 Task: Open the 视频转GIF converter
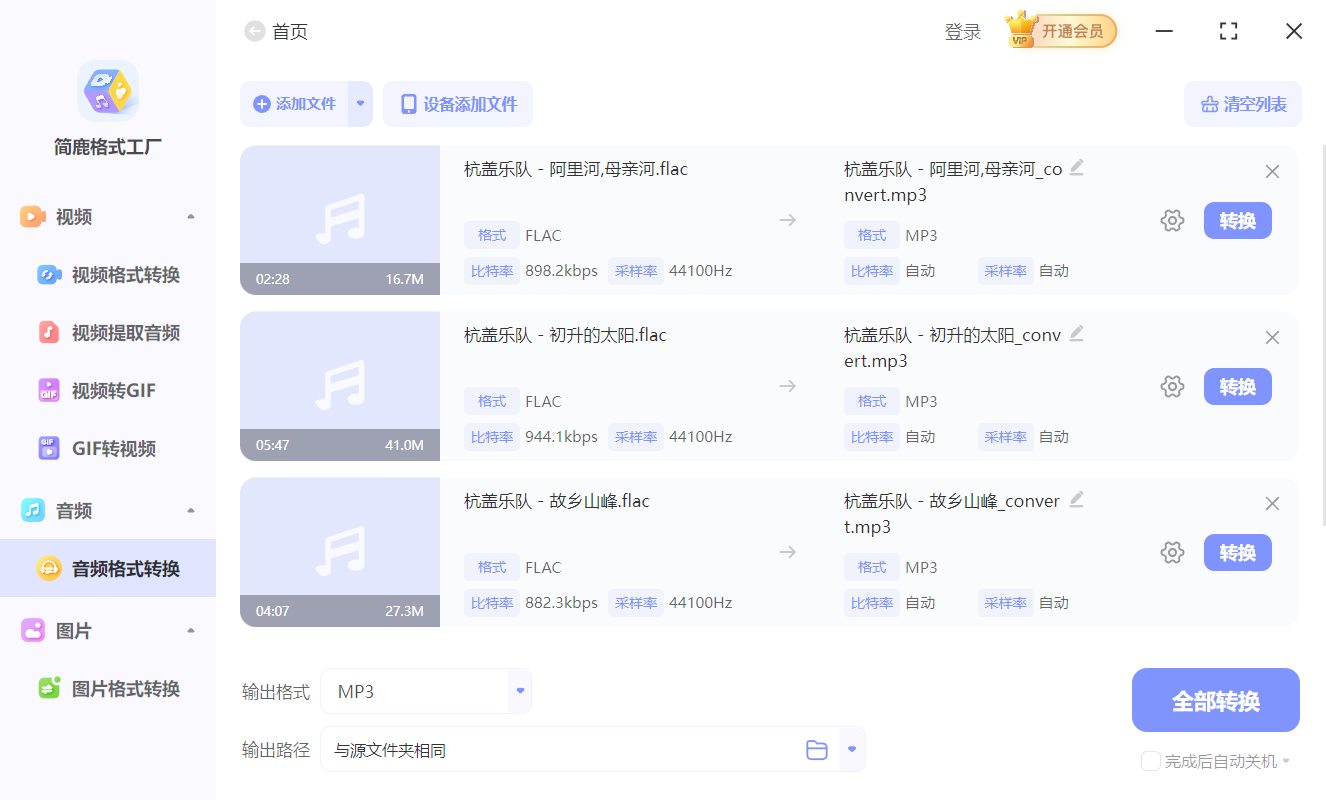pyautogui.click(x=100, y=390)
